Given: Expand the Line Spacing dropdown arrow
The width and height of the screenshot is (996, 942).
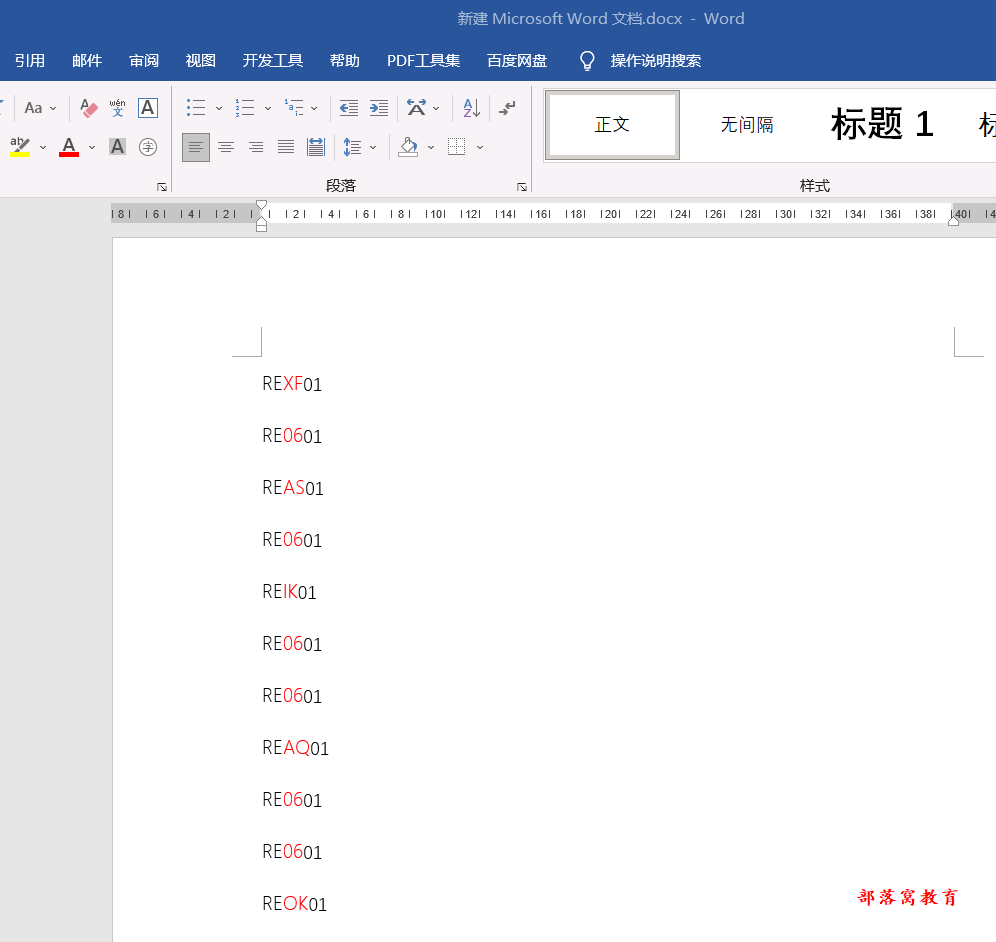Looking at the screenshot, I should point(374,147).
